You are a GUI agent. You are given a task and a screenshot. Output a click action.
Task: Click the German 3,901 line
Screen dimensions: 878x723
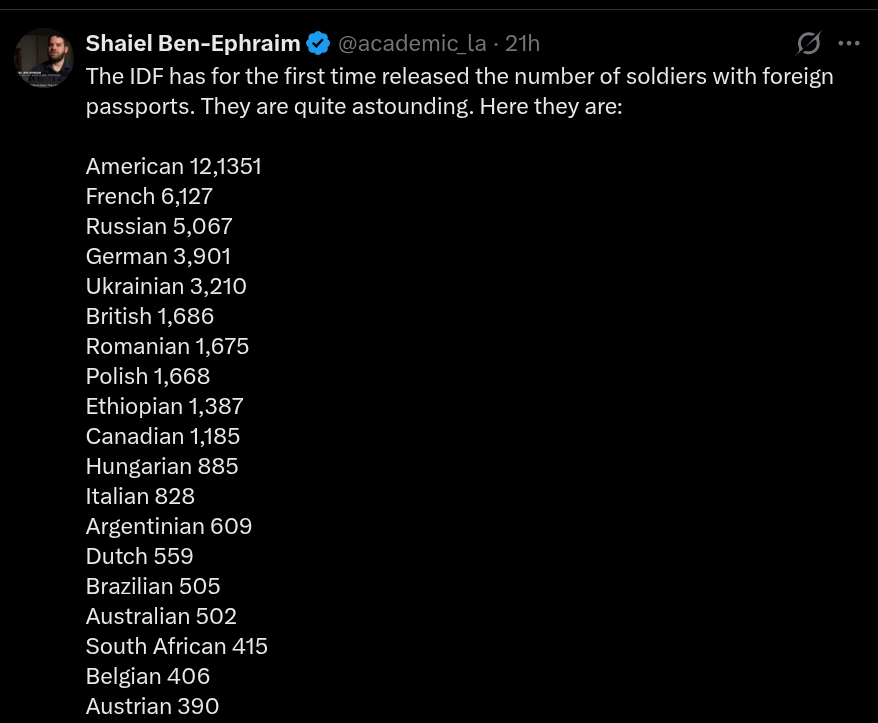[x=158, y=256]
